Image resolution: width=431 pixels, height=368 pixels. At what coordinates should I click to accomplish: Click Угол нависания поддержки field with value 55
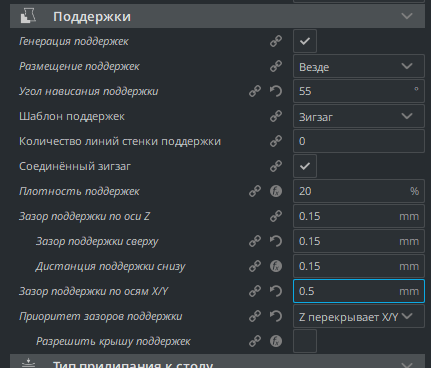coord(359,91)
